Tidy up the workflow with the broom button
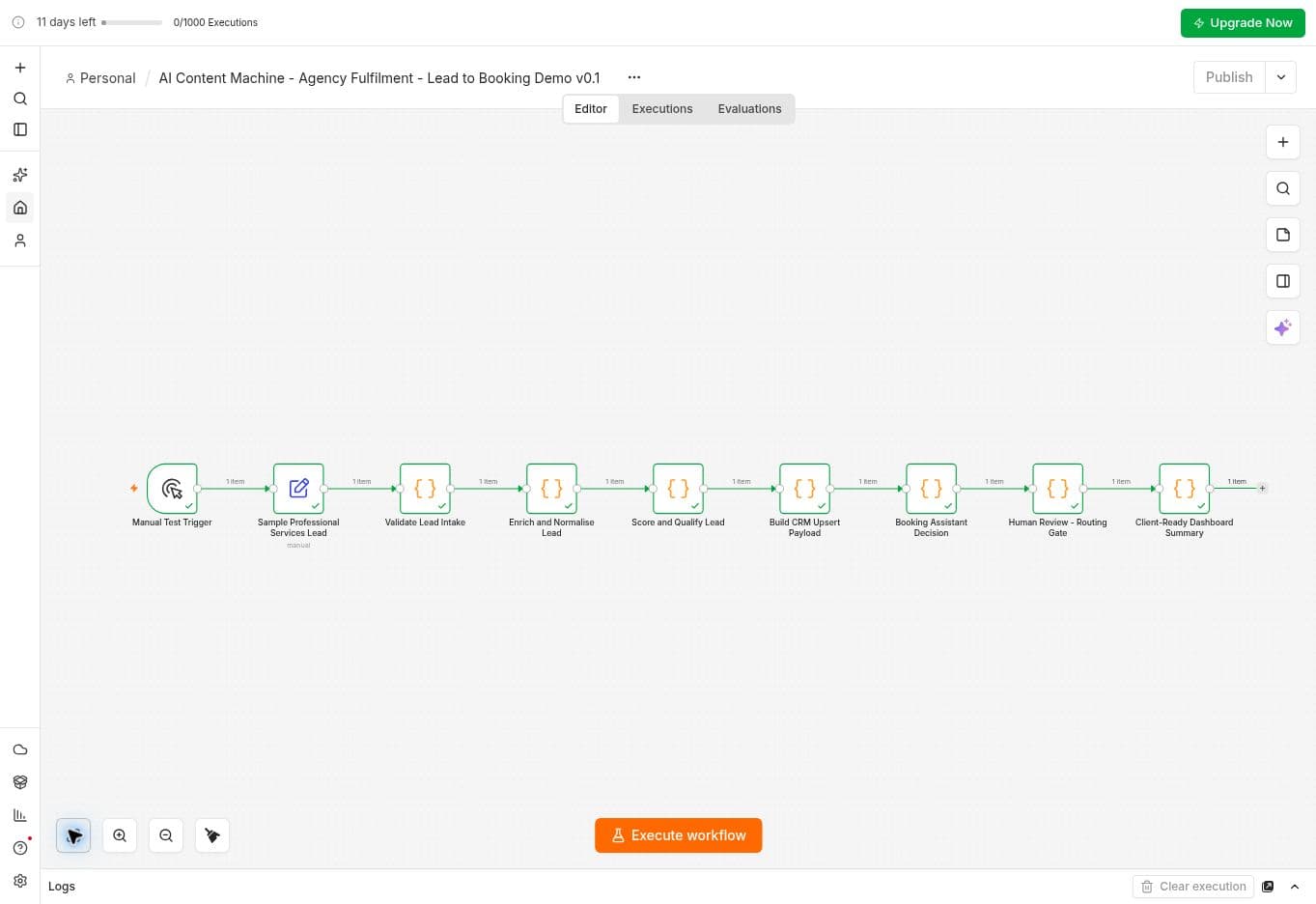The height and width of the screenshot is (904, 1316). (x=212, y=835)
